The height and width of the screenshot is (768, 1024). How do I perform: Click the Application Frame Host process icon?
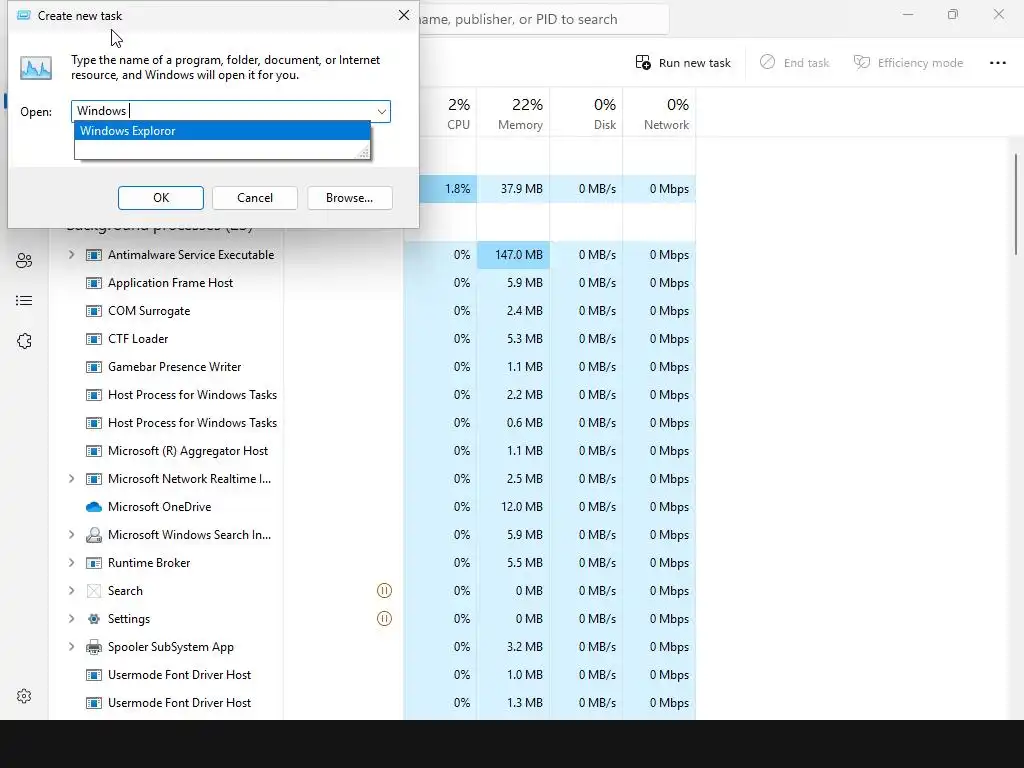pyautogui.click(x=94, y=283)
